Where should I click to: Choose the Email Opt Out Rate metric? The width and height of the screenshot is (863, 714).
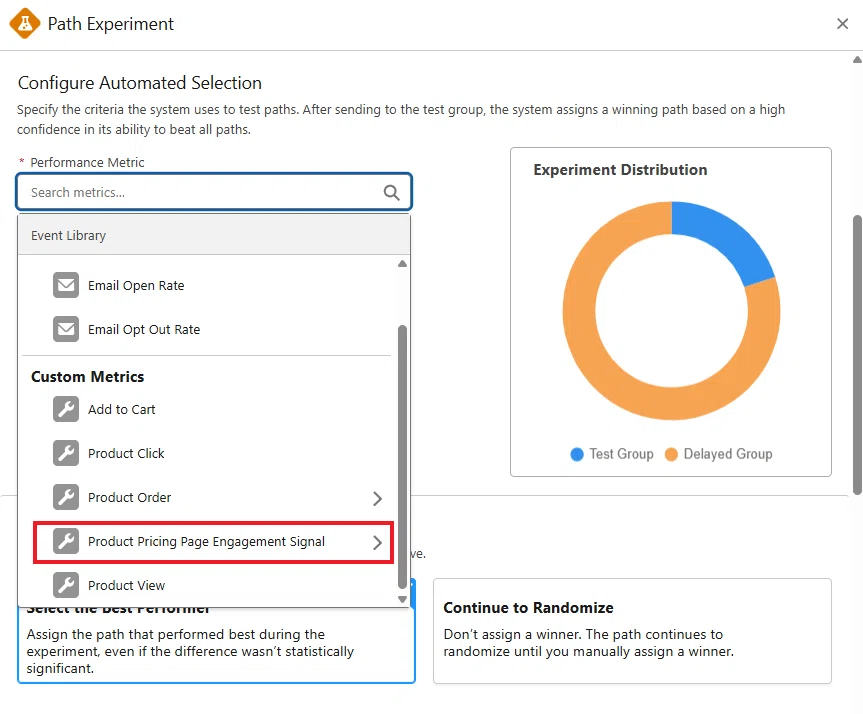(x=144, y=330)
